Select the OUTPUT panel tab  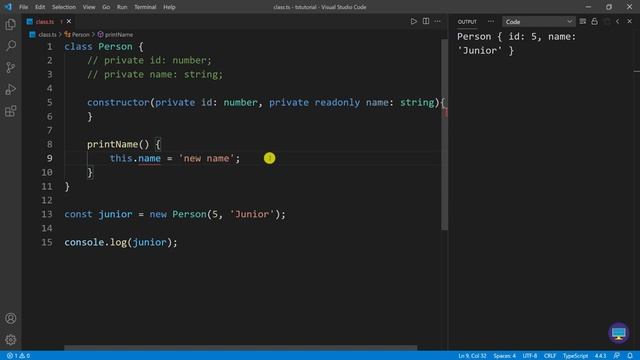467,22
